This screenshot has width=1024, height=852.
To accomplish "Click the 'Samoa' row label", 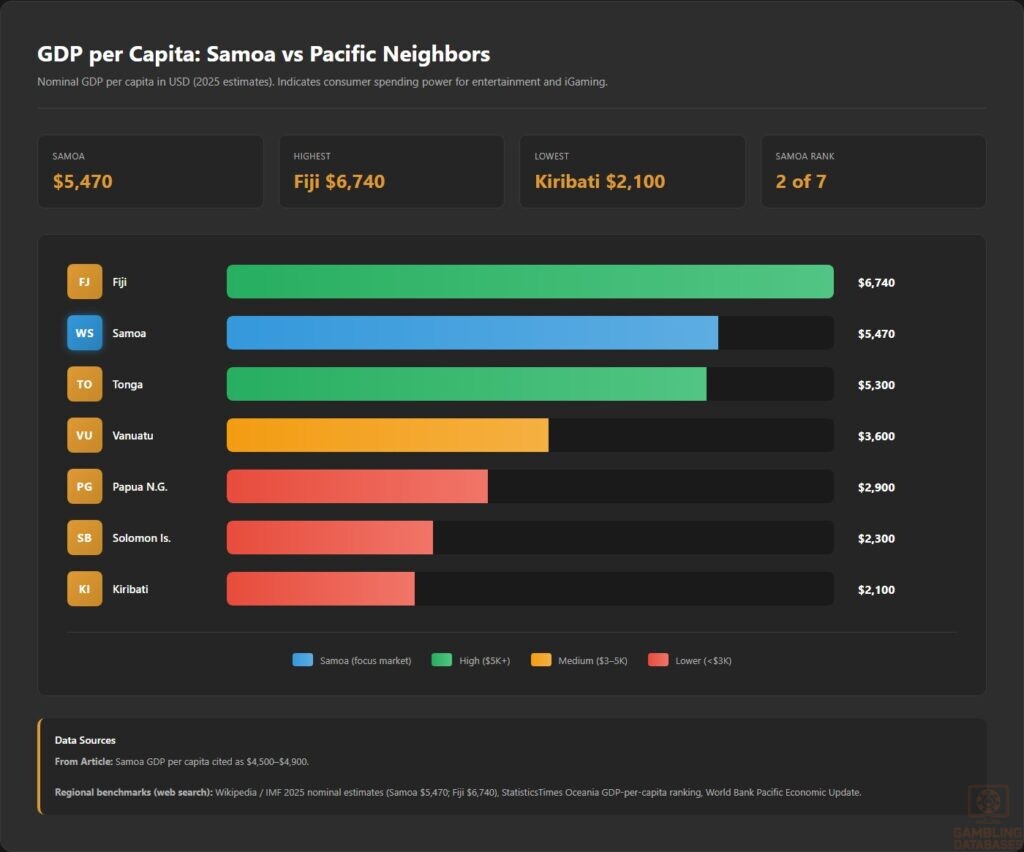I will pos(129,333).
